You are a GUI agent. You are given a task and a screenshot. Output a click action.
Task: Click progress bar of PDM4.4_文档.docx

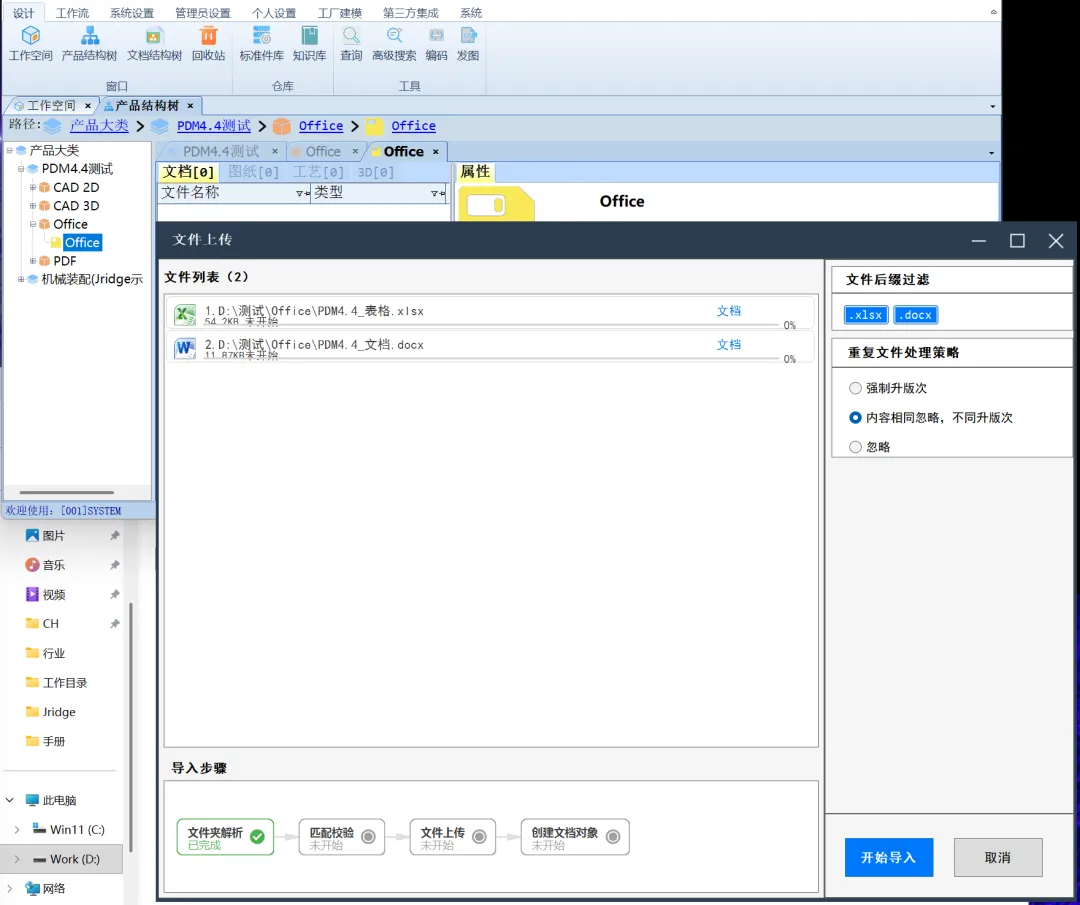coord(492,359)
